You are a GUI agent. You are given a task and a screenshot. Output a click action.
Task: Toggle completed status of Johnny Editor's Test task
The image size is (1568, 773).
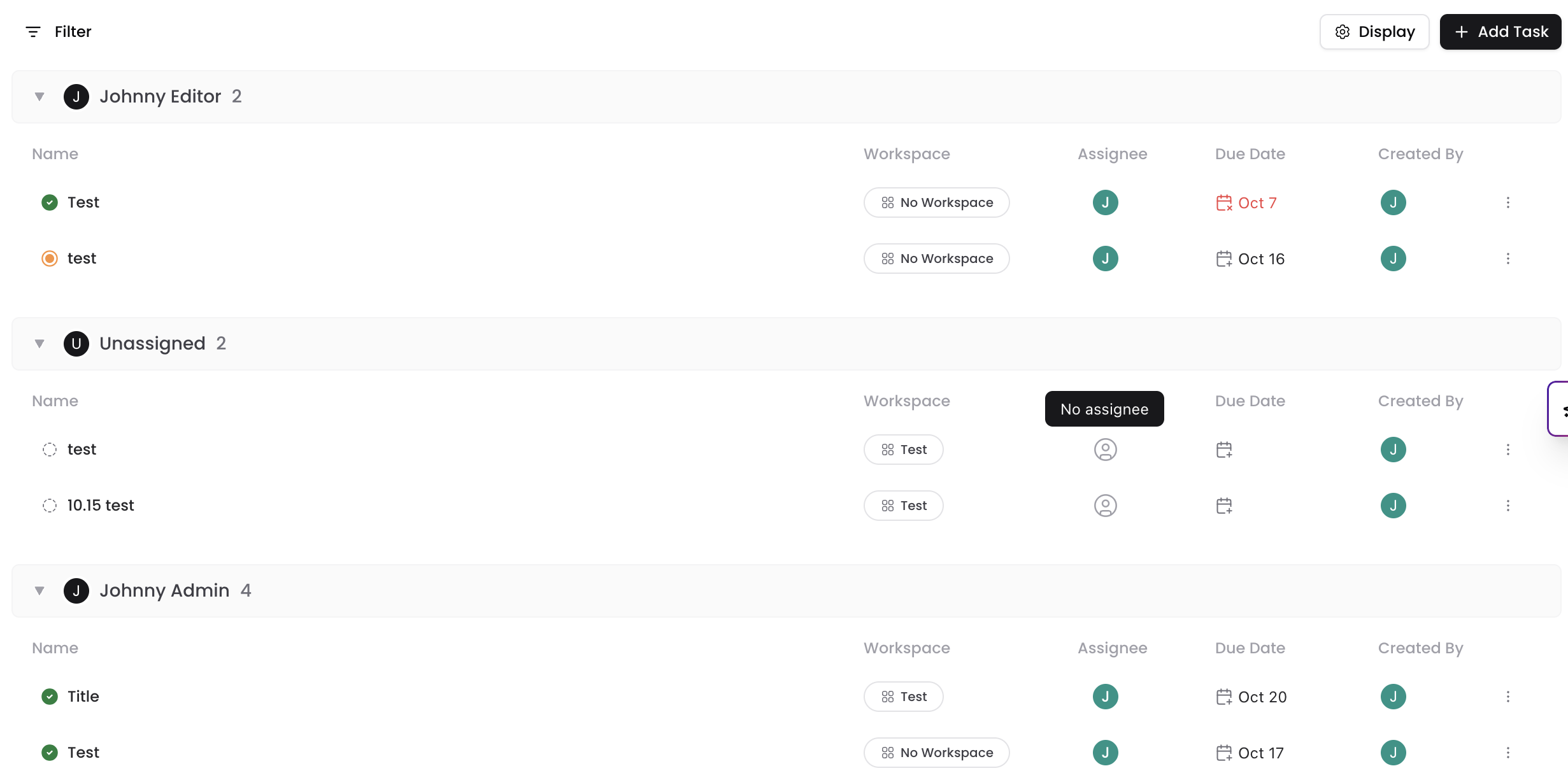point(50,202)
